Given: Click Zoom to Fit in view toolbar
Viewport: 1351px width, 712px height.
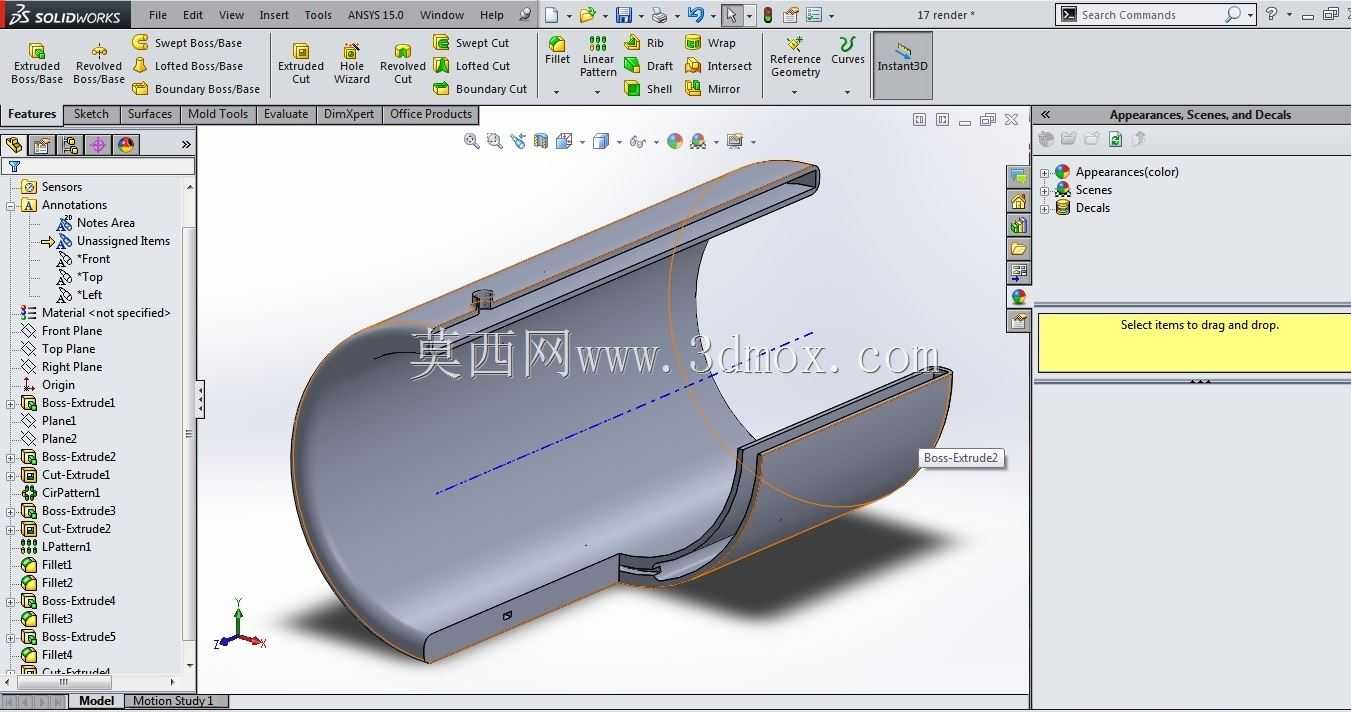Looking at the screenshot, I should pos(472,142).
